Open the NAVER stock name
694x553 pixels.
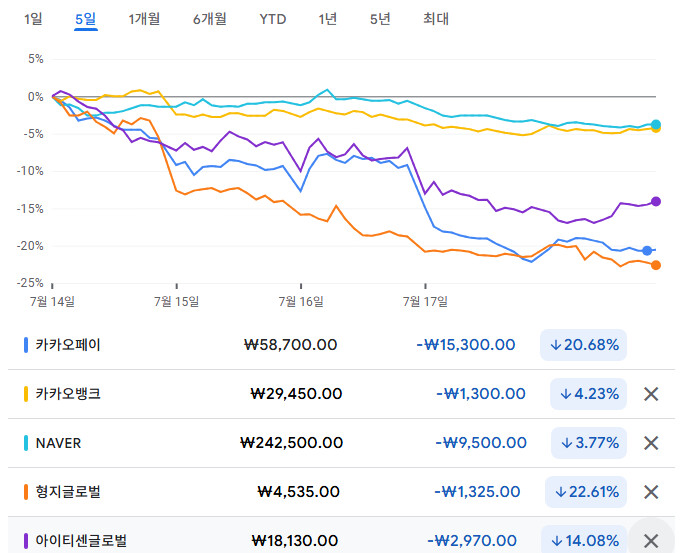(x=58, y=443)
